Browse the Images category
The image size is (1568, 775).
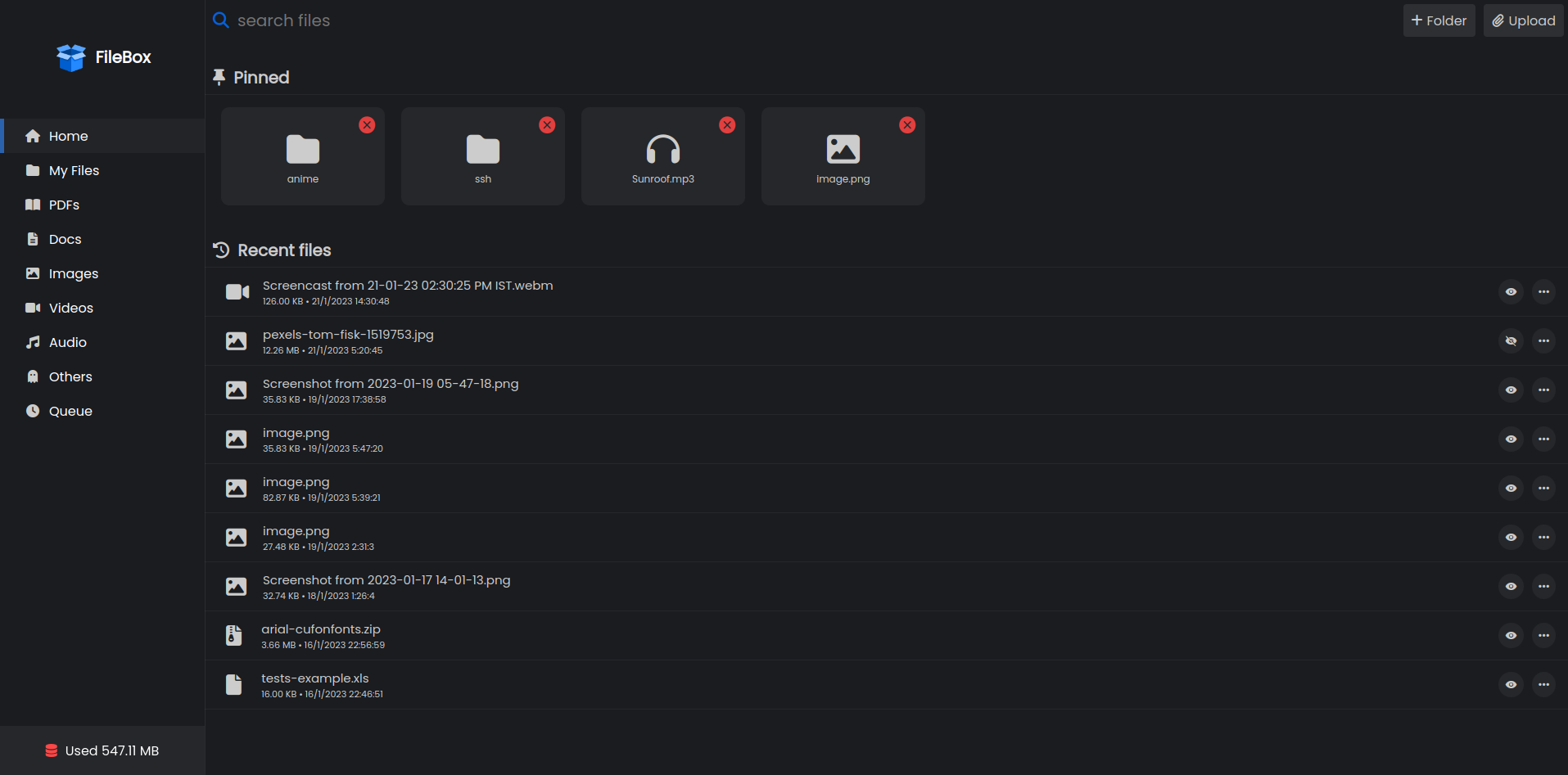(73, 273)
